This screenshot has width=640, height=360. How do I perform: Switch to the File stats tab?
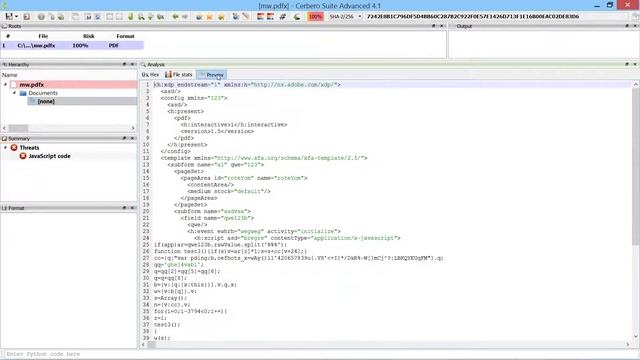click(x=179, y=75)
